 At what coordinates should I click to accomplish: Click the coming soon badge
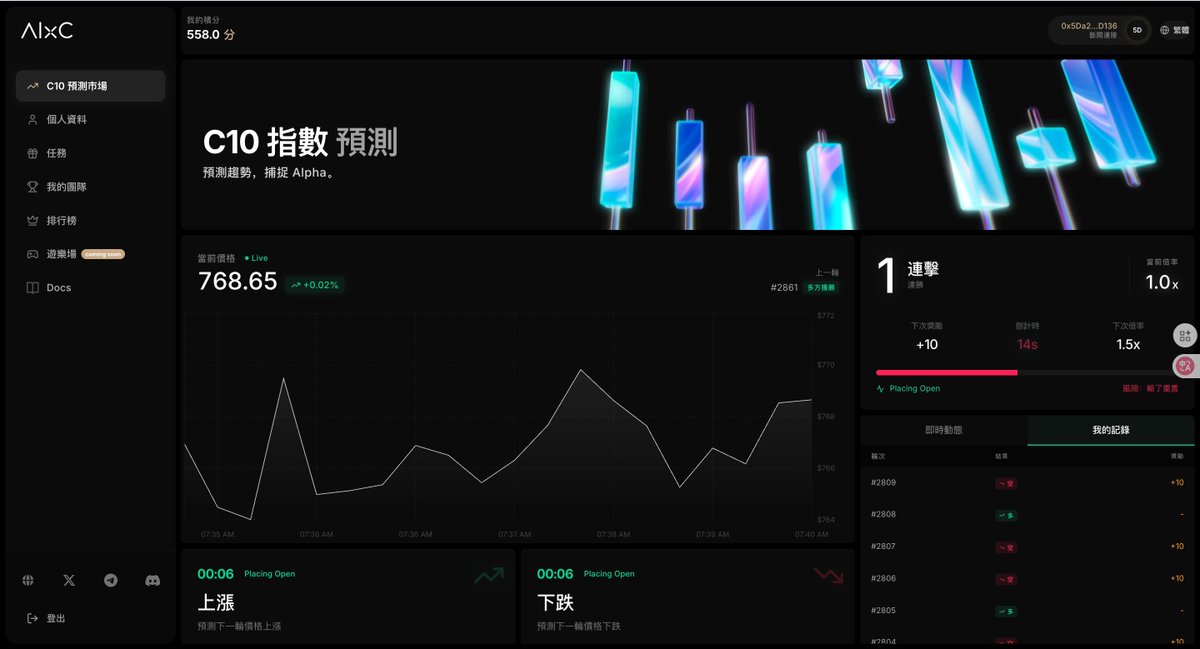(x=103, y=254)
